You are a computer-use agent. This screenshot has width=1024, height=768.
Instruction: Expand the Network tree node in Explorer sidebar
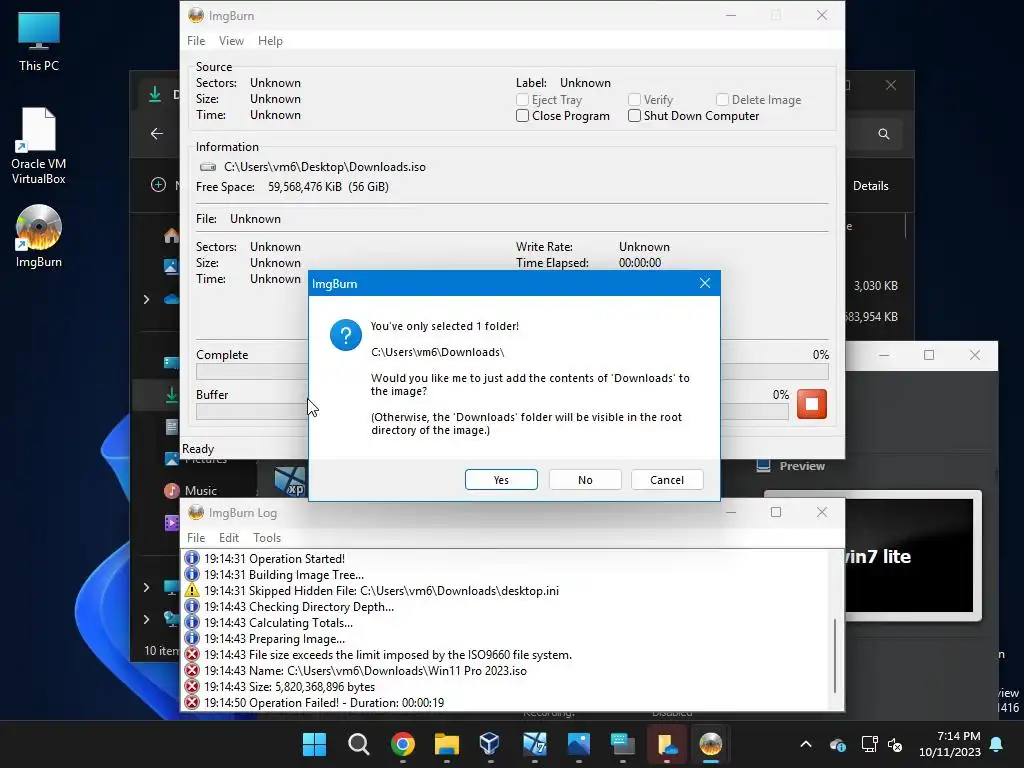[x=146, y=618]
